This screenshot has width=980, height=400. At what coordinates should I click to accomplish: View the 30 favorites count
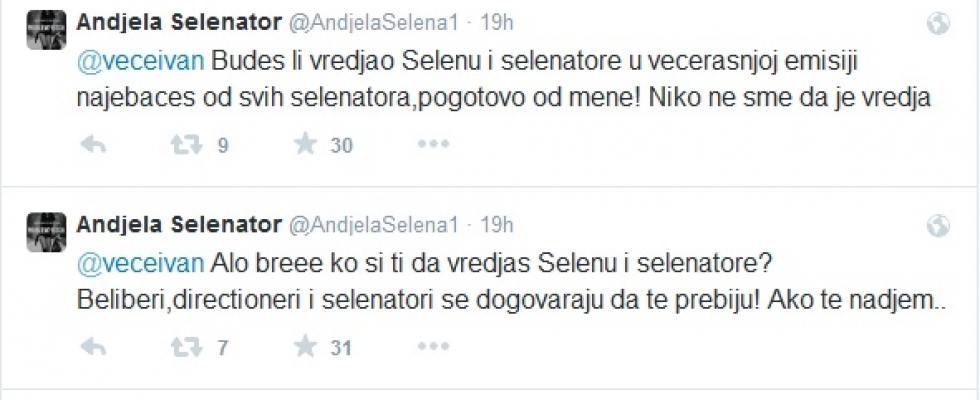[x=341, y=146]
